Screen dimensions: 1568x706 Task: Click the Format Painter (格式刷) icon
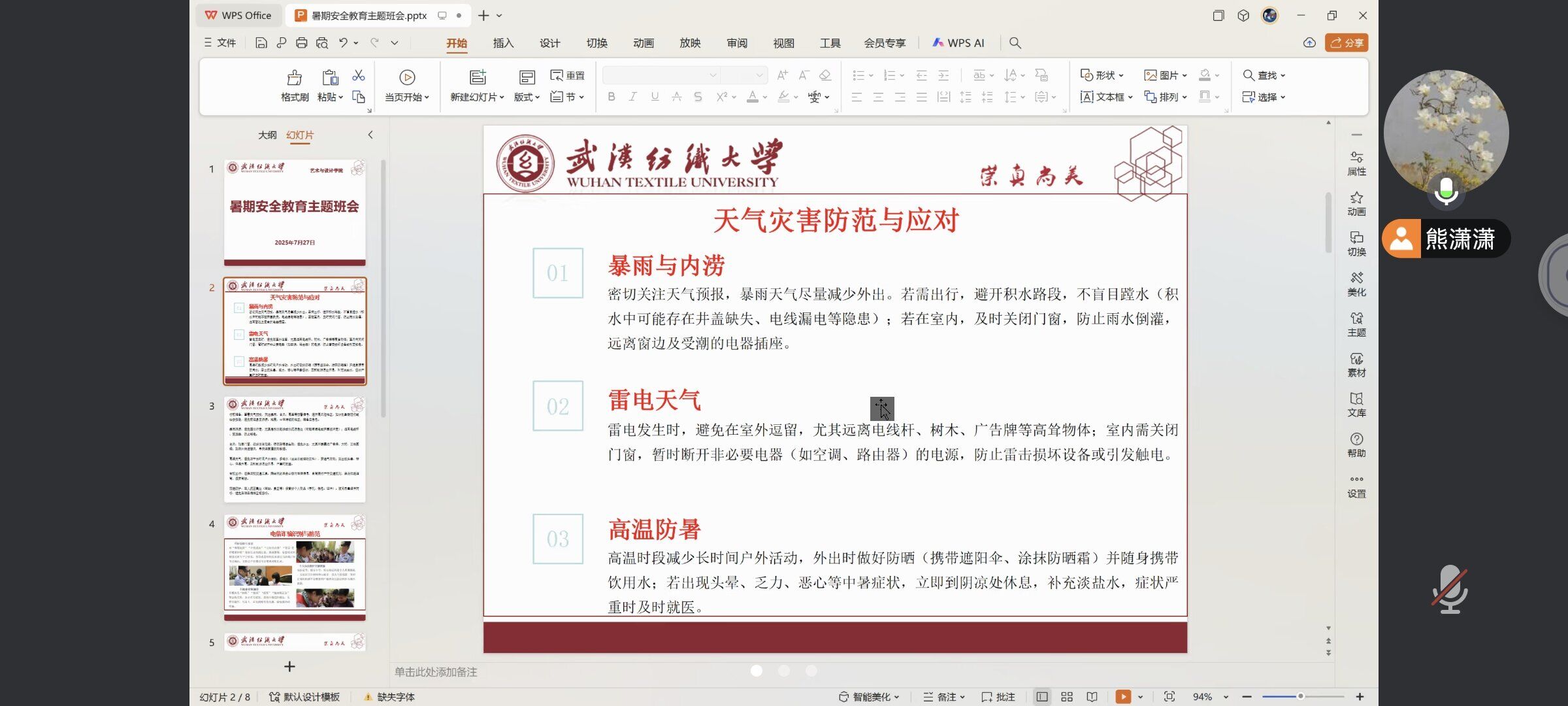coord(295,78)
